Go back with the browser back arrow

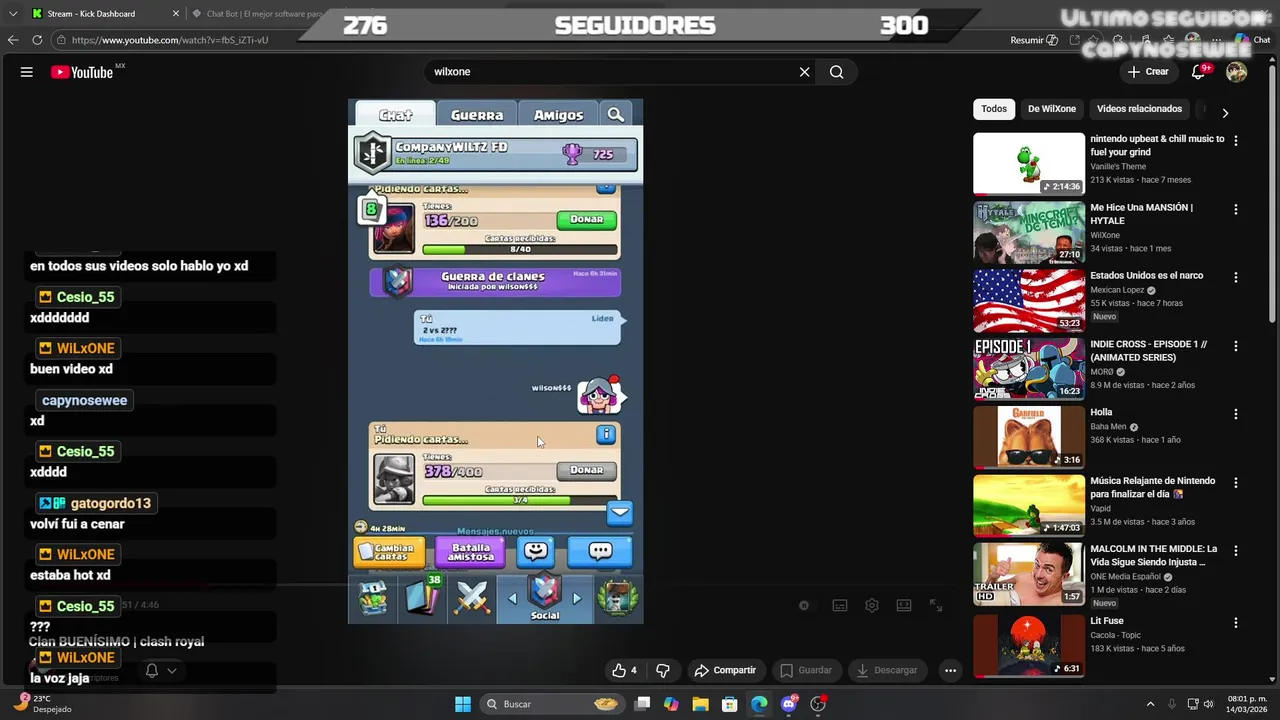(13, 40)
